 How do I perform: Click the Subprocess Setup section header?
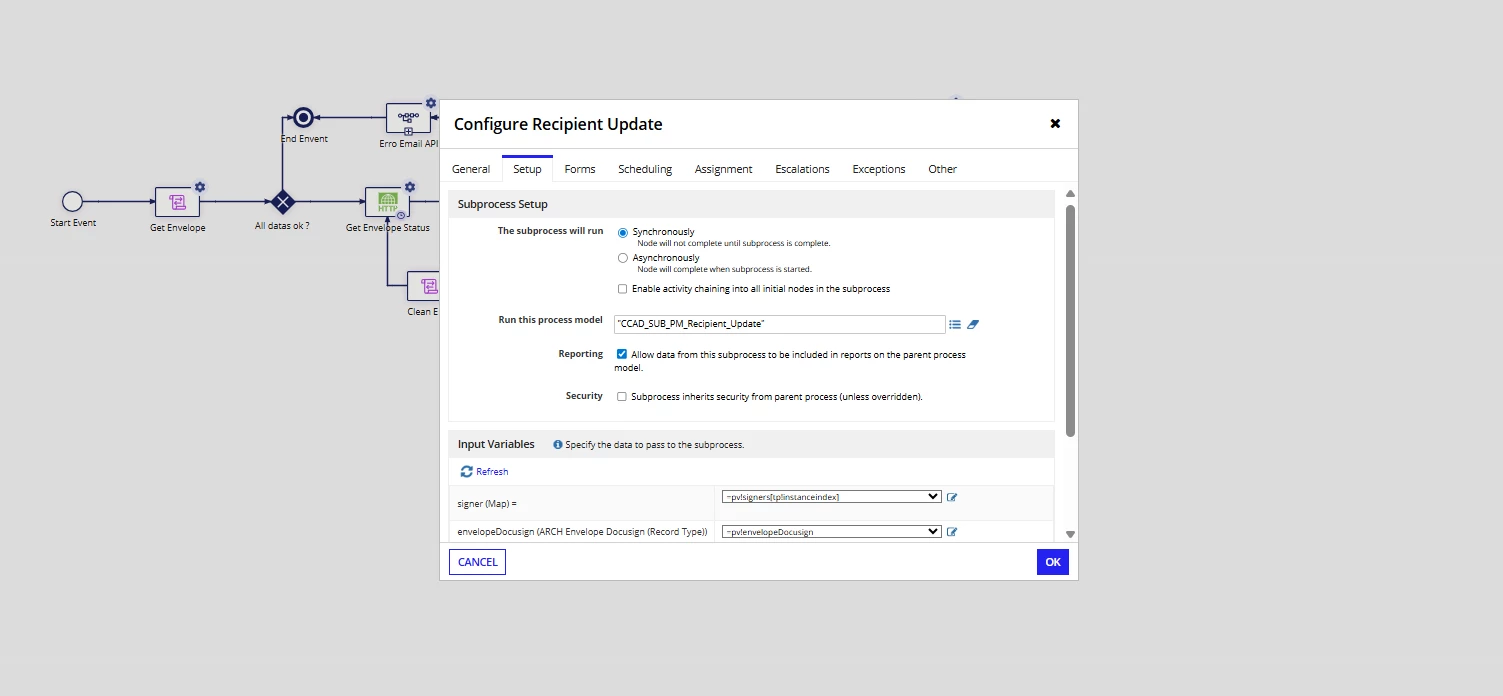(x=751, y=204)
